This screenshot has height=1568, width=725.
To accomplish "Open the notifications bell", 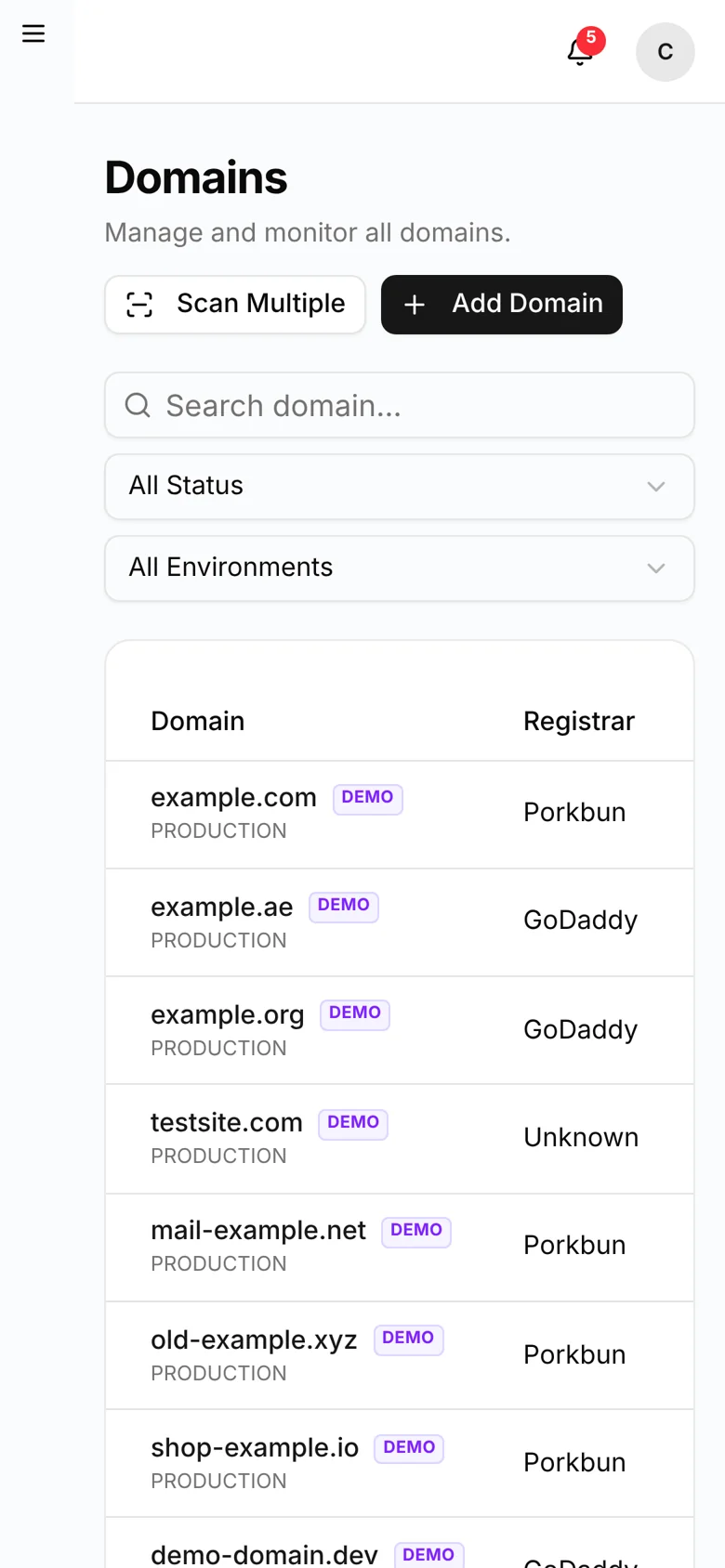I will (581, 51).
